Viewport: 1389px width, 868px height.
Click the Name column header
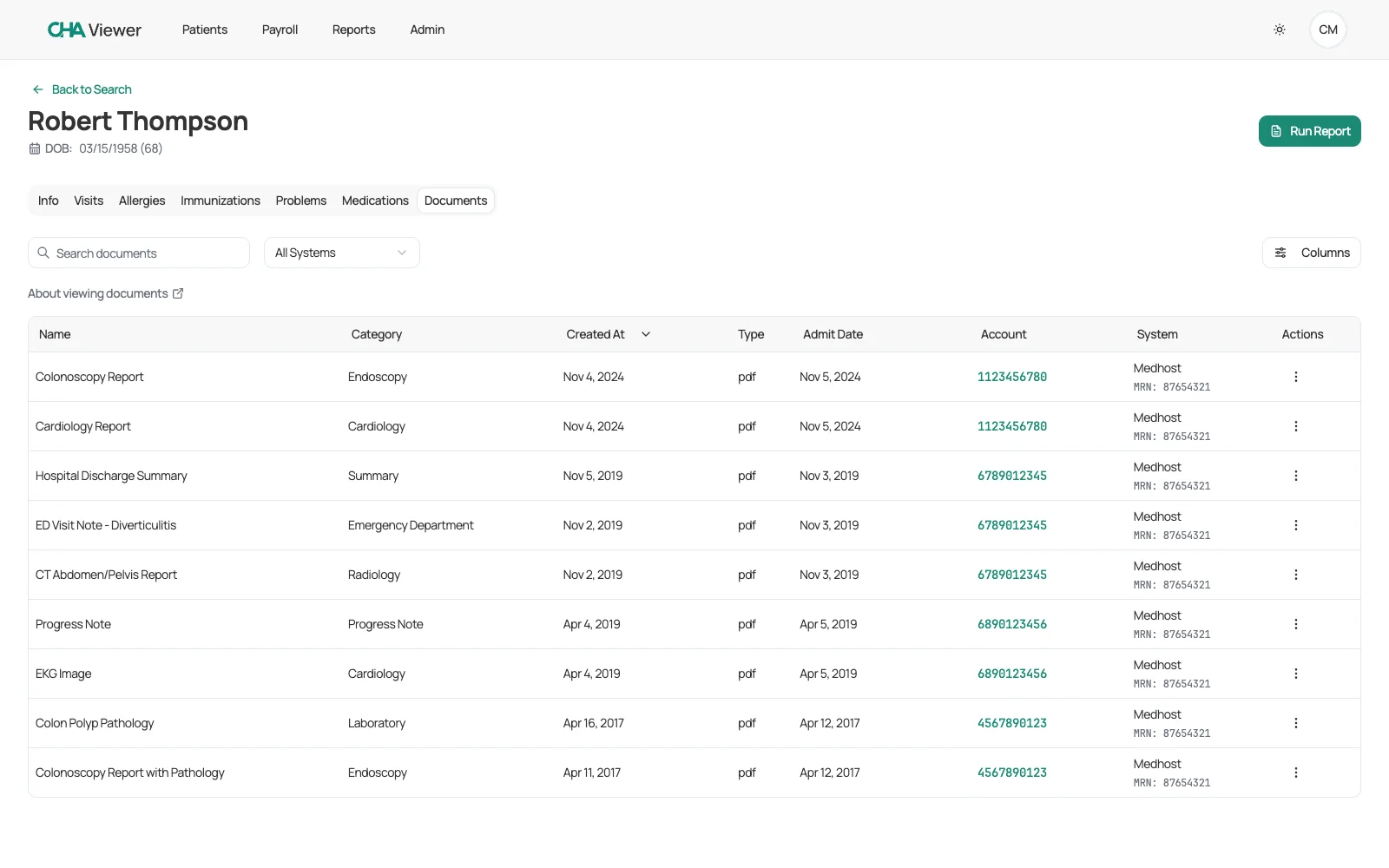point(55,334)
